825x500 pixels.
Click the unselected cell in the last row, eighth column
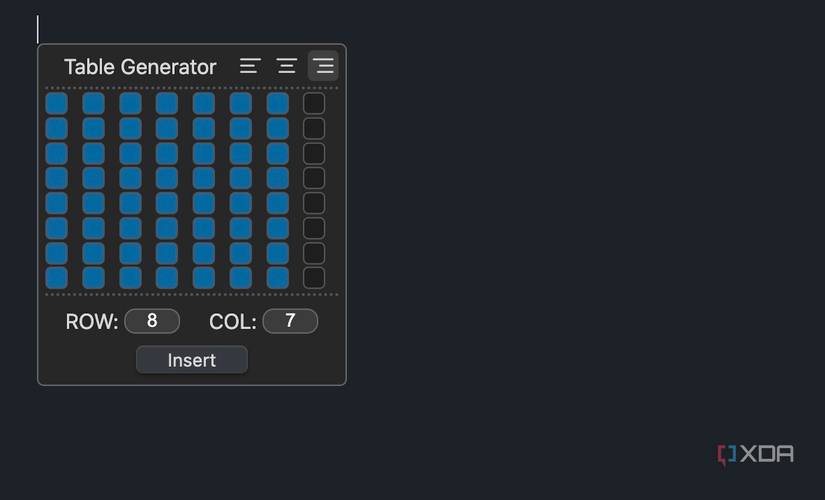(x=314, y=278)
